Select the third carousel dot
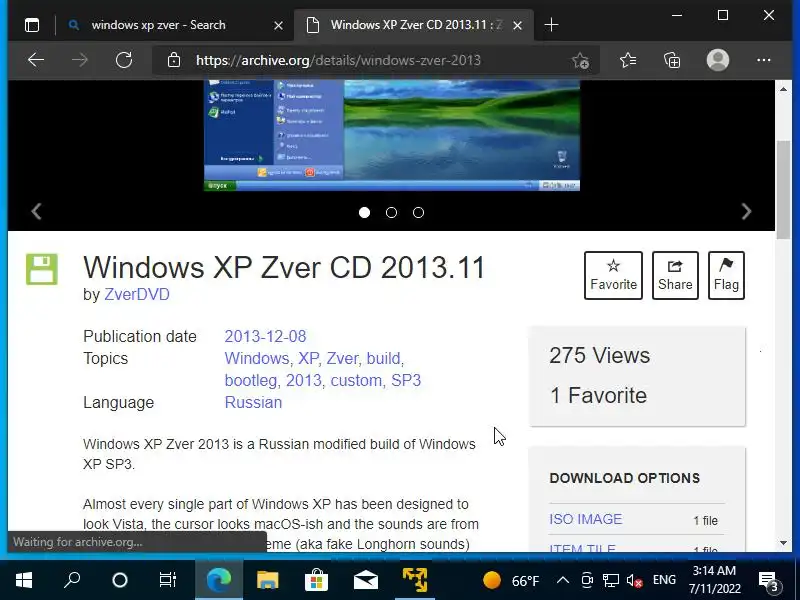The width and height of the screenshot is (800, 600). 418,213
